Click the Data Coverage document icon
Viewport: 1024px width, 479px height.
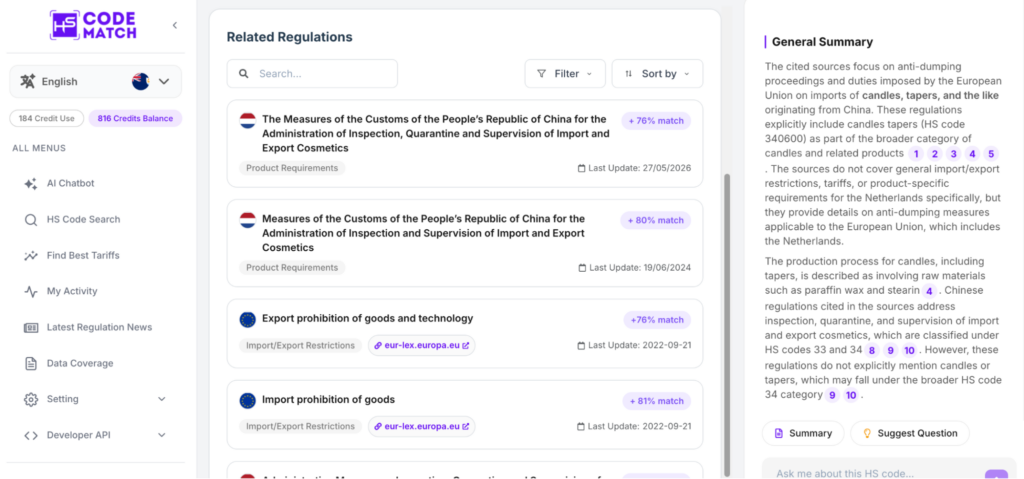(31, 363)
